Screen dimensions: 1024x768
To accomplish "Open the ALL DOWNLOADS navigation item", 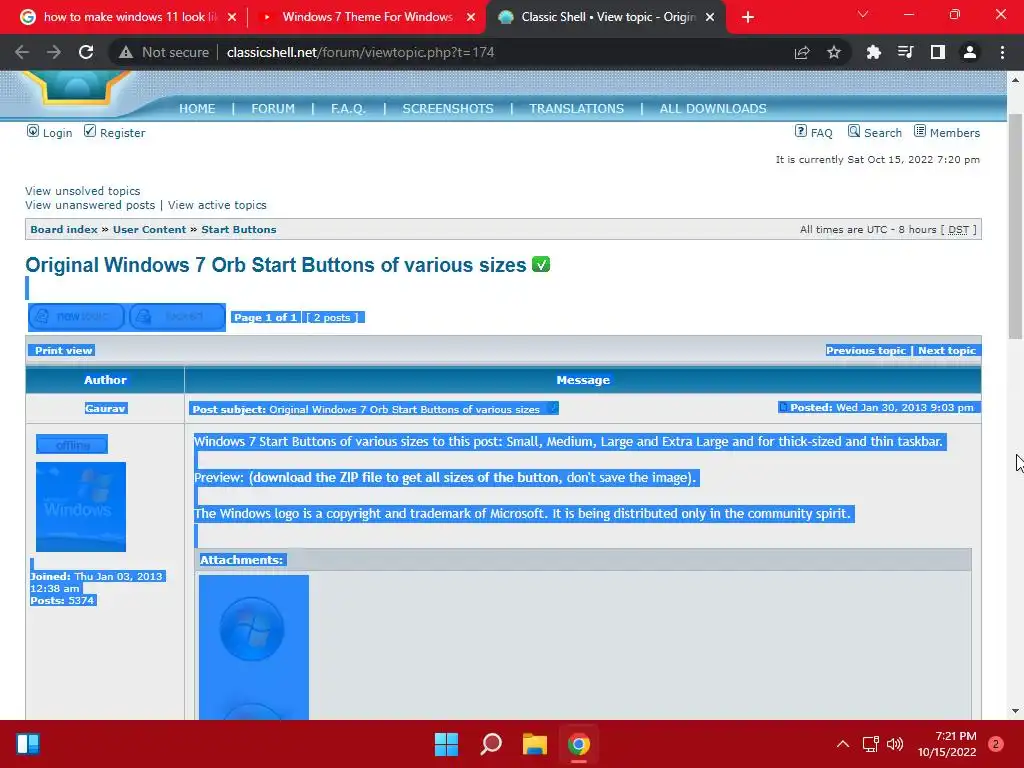I will 713,108.
